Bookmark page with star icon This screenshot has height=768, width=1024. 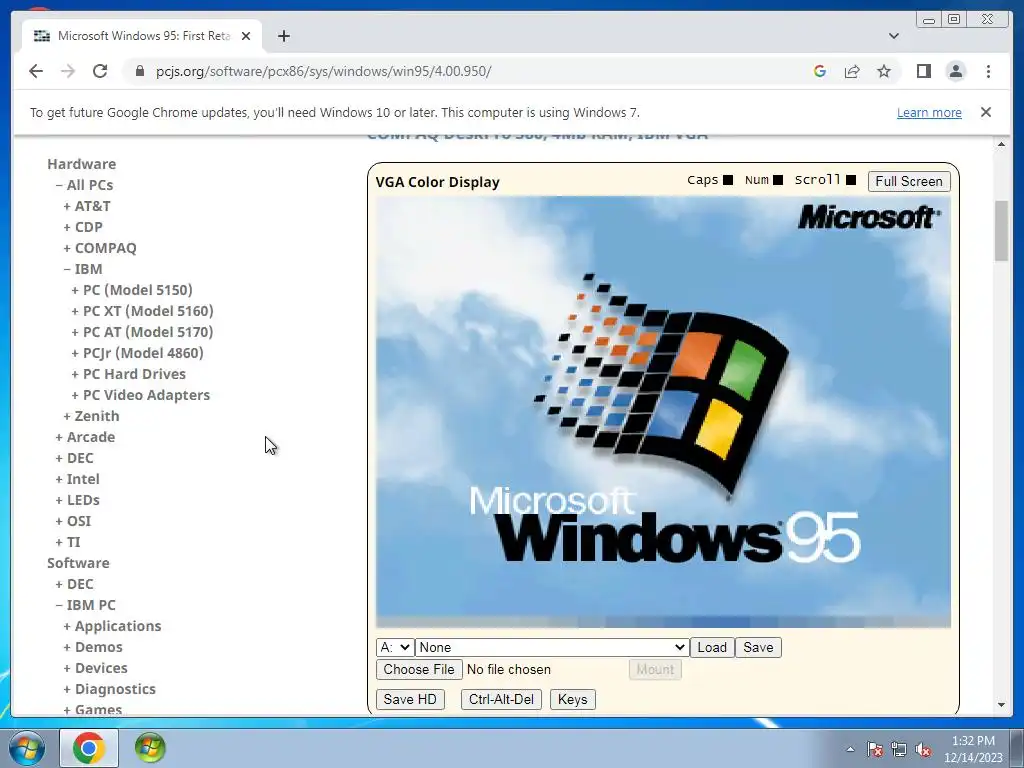(884, 71)
